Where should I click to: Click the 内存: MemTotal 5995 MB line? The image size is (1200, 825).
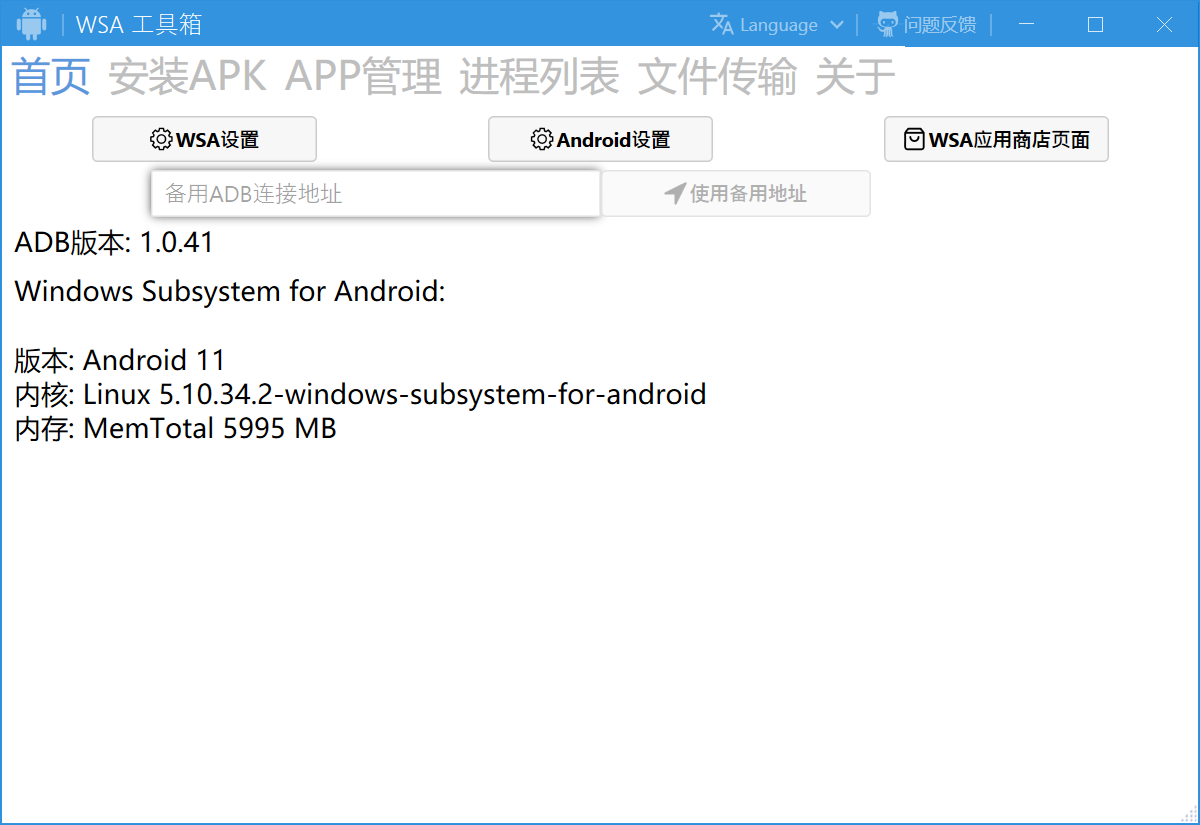[175, 429]
